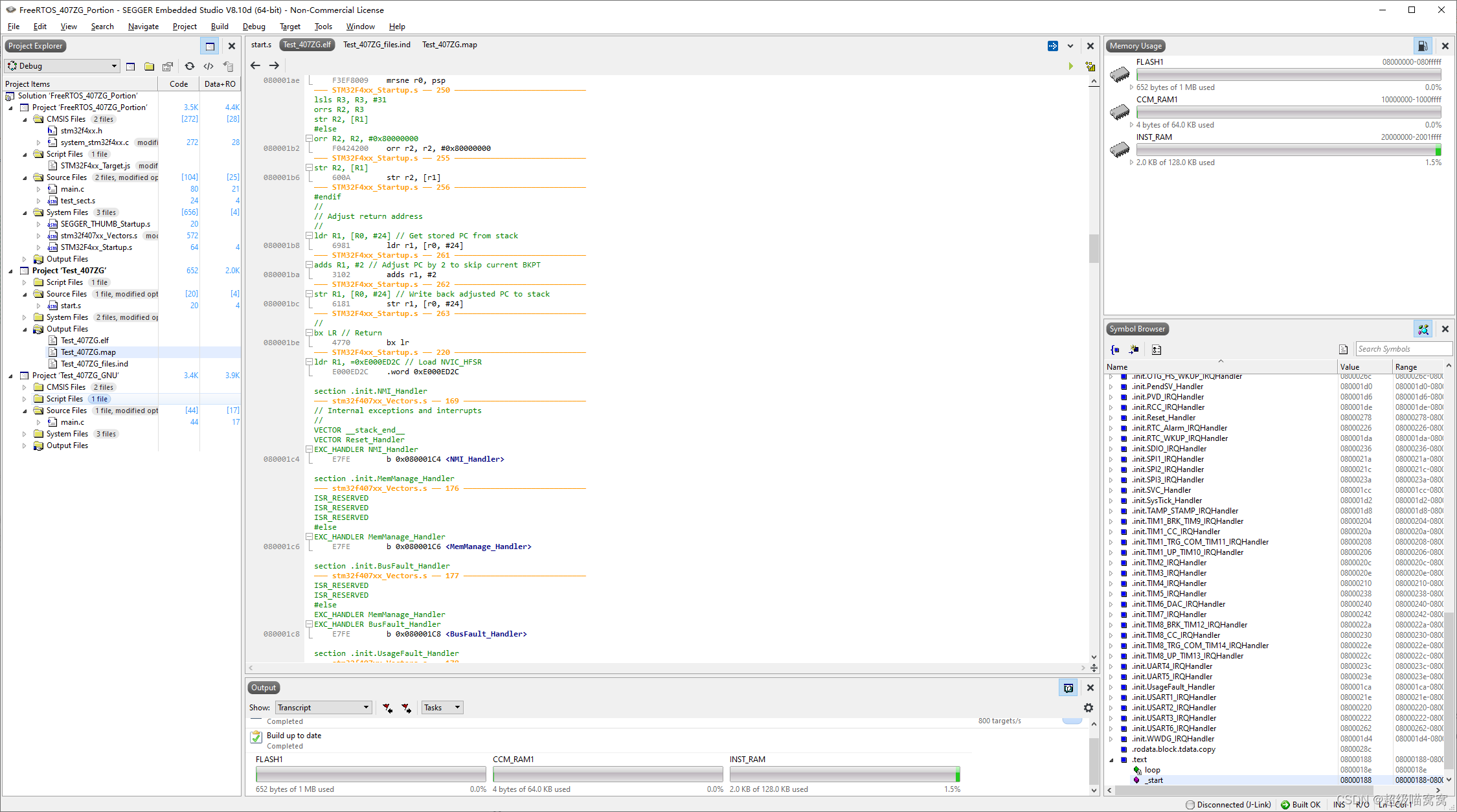Click the Symbol Browser options list icon
The image size is (1457, 812).
(x=1157, y=350)
